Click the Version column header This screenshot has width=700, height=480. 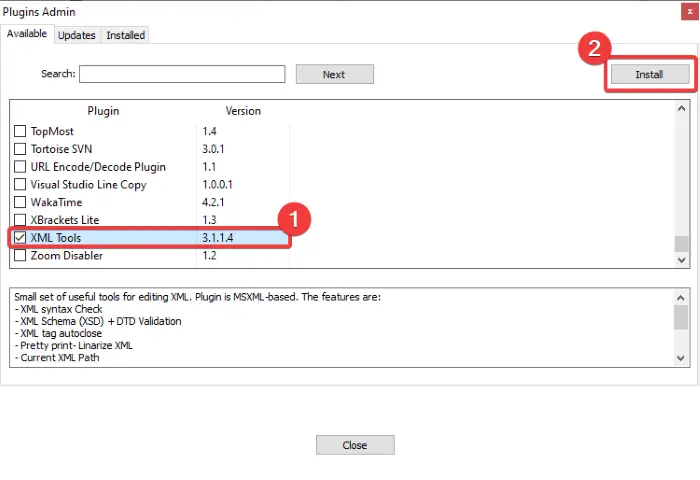click(x=243, y=111)
